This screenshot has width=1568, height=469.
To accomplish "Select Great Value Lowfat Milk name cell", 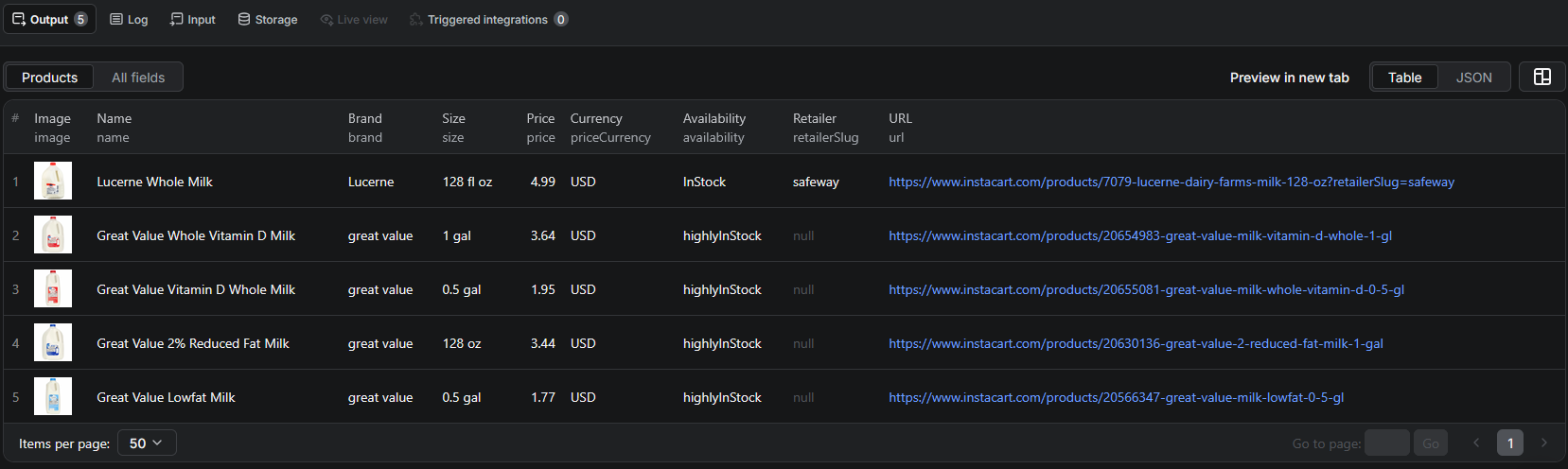I will point(166,397).
